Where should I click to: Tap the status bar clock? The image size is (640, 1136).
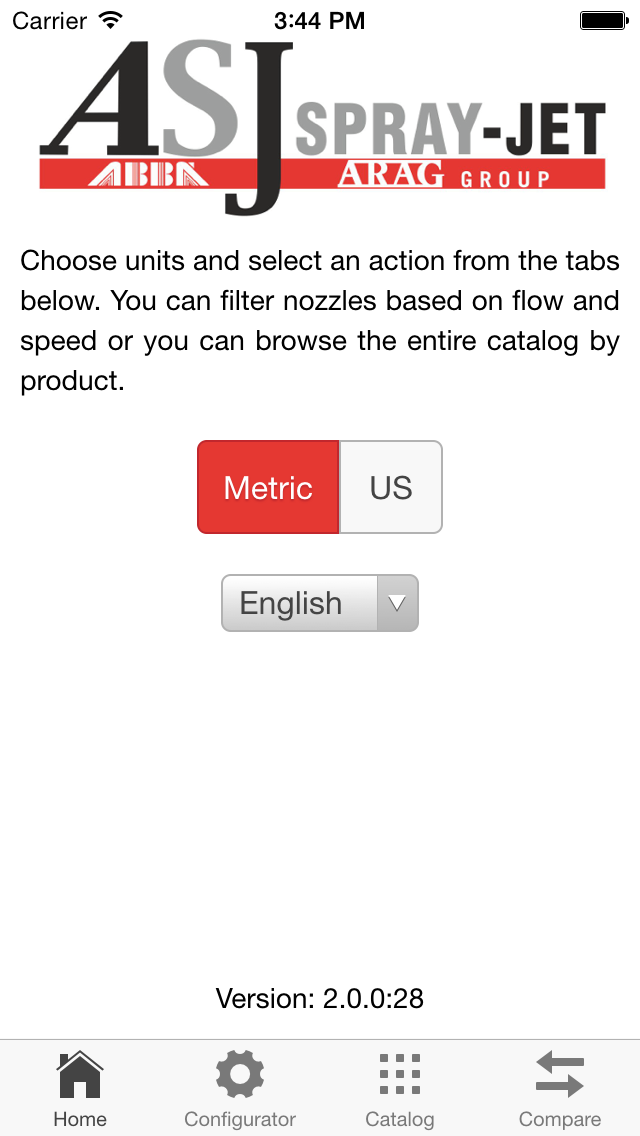pyautogui.click(x=320, y=21)
